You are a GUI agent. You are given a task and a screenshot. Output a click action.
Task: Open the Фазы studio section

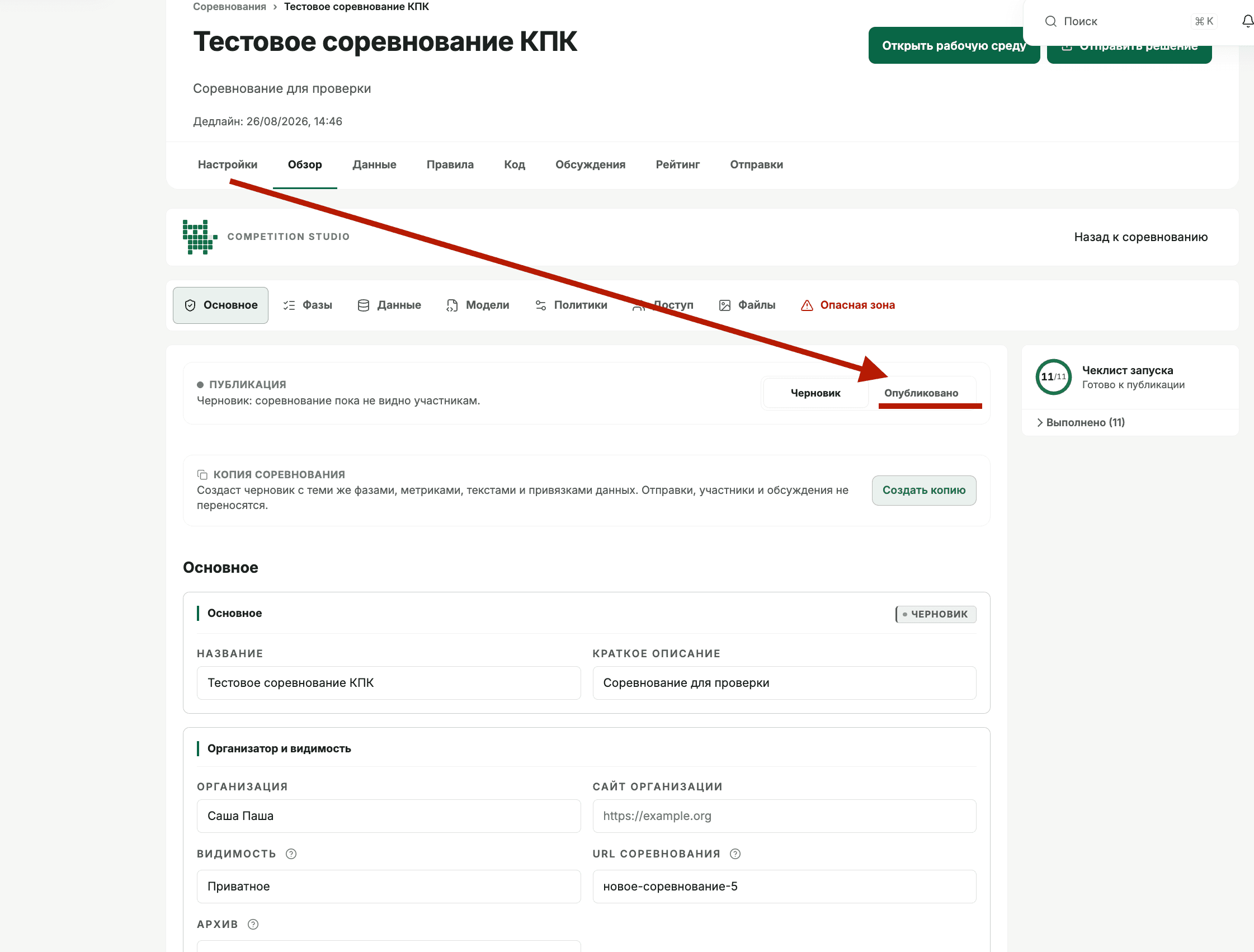pos(308,305)
